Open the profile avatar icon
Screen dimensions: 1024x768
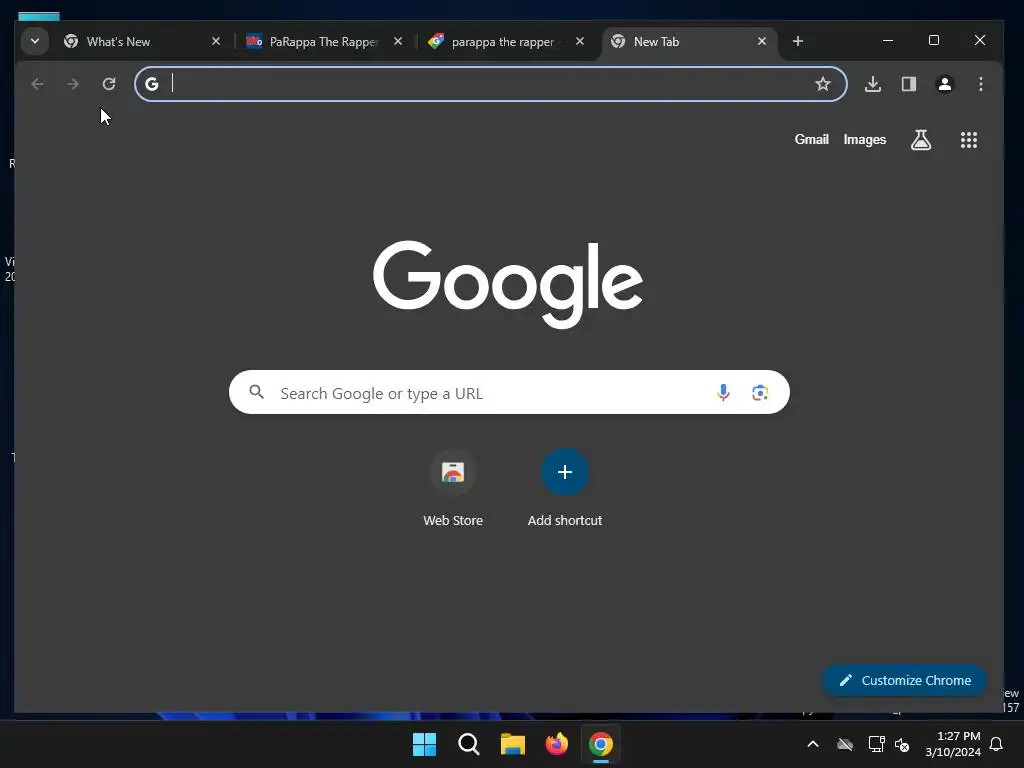pyautogui.click(x=944, y=84)
